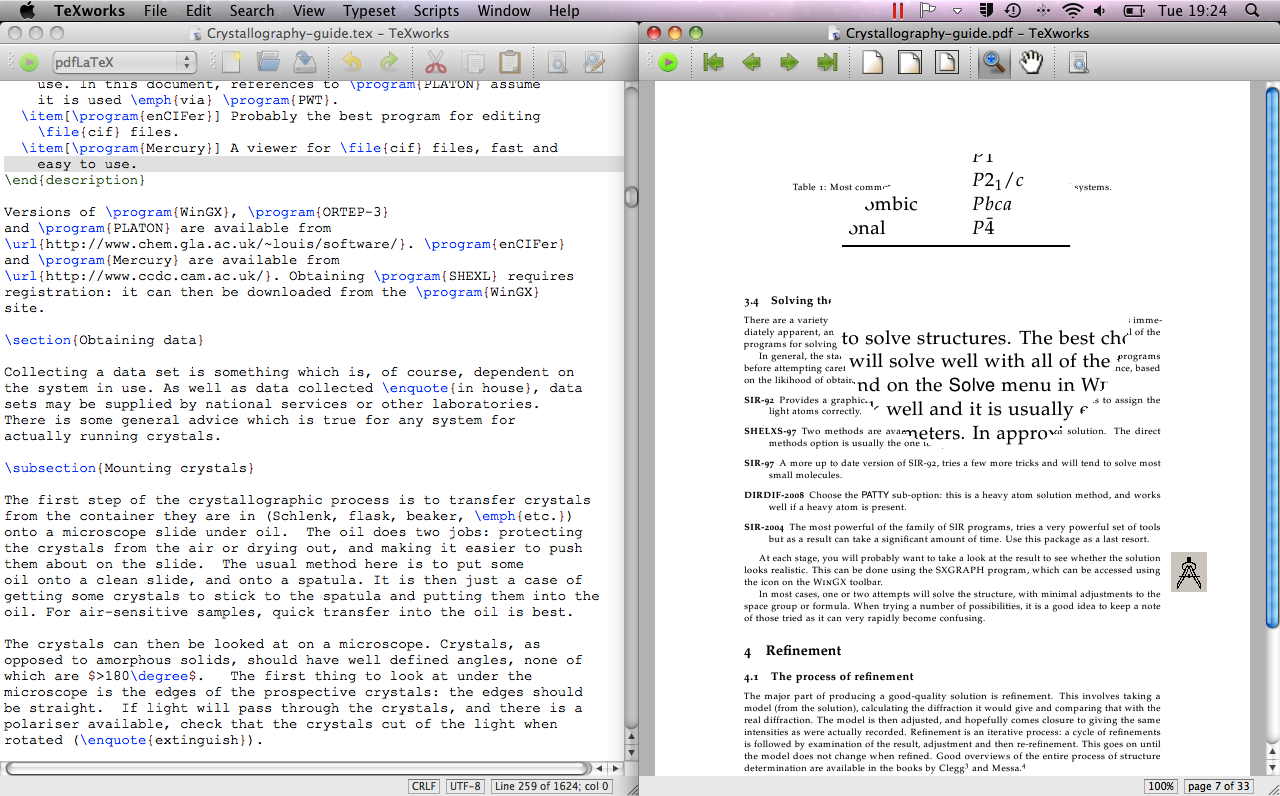Go to the next PDF page
The image size is (1280, 796).
(x=789, y=63)
